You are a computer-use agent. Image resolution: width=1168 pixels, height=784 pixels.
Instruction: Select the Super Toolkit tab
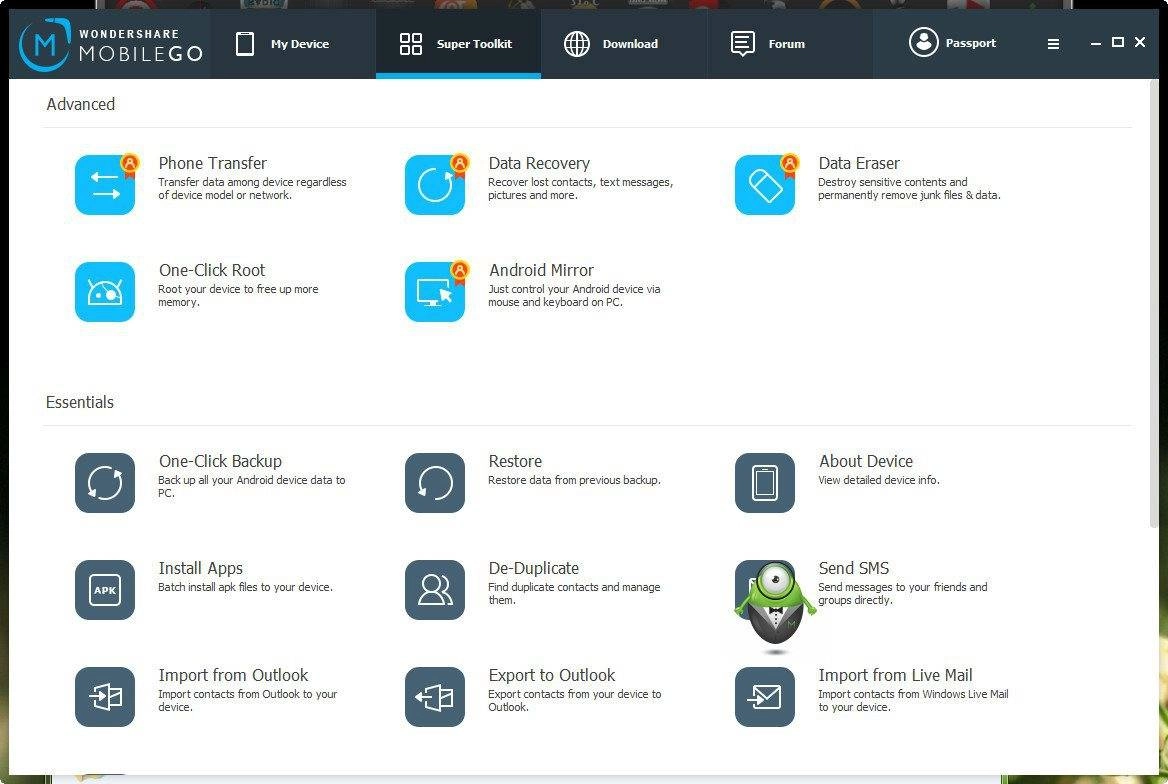(x=458, y=44)
